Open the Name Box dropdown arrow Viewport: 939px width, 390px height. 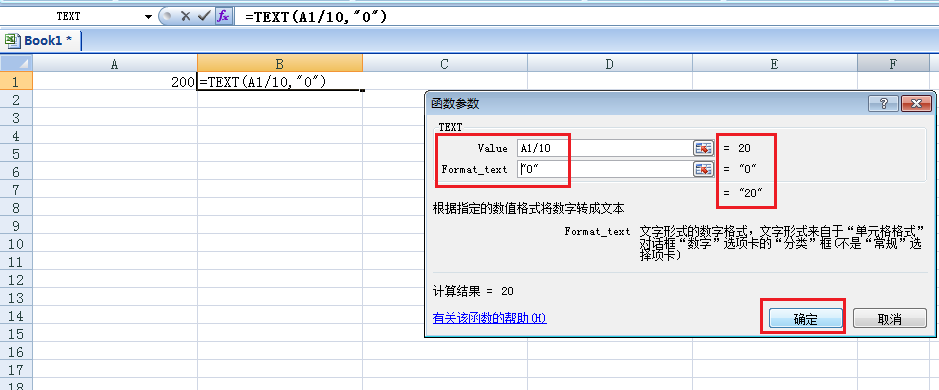(x=149, y=17)
